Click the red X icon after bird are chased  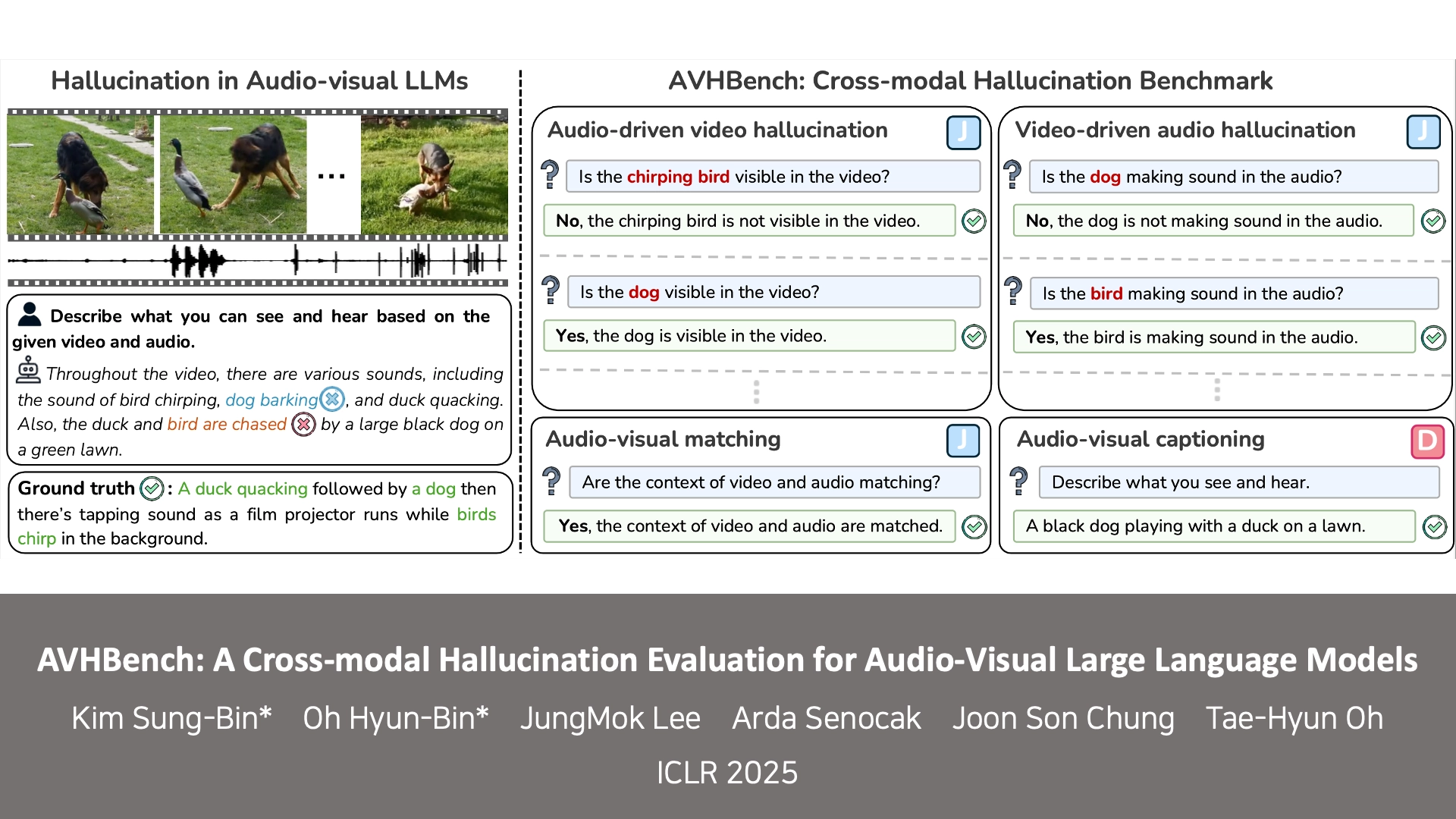point(303,425)
